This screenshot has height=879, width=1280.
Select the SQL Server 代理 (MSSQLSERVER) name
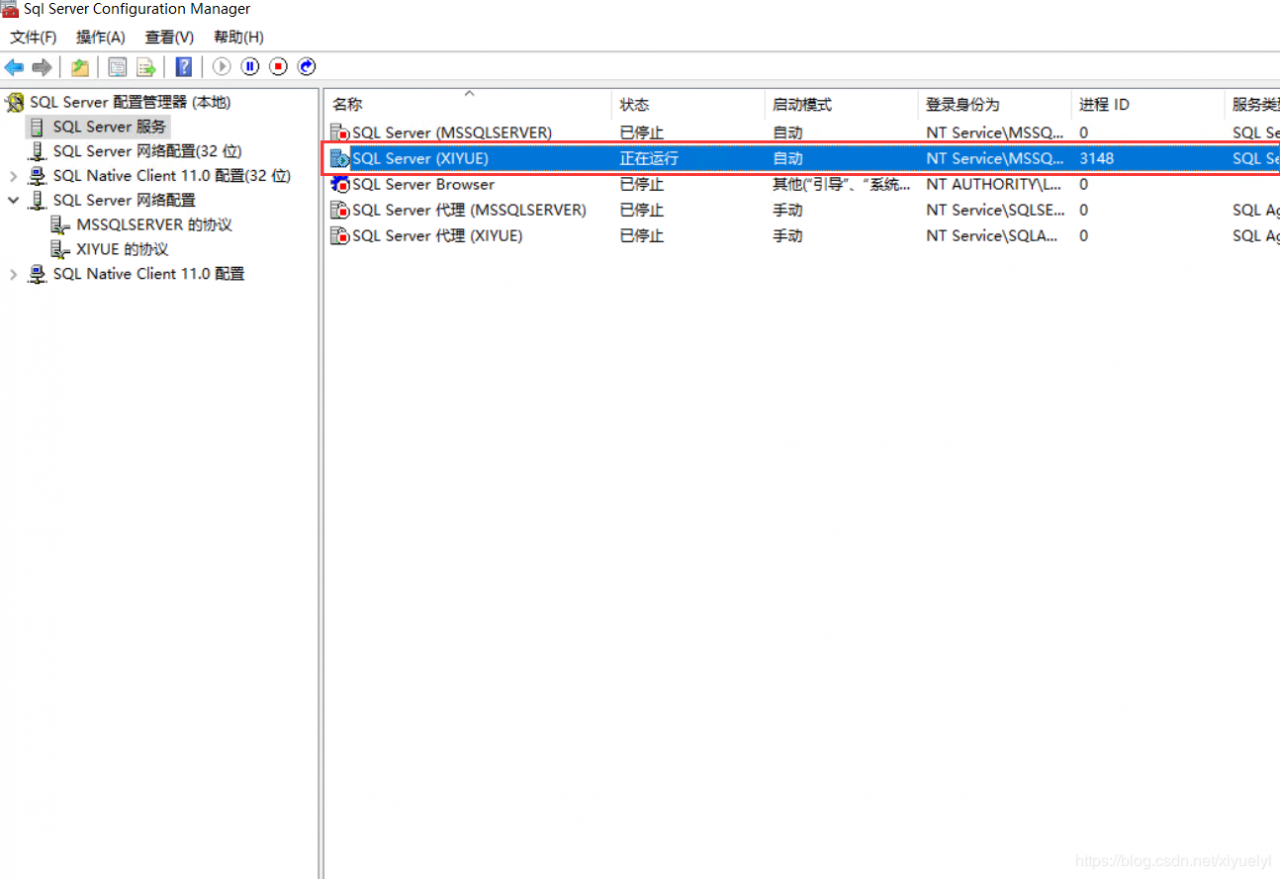coord(469,211)
